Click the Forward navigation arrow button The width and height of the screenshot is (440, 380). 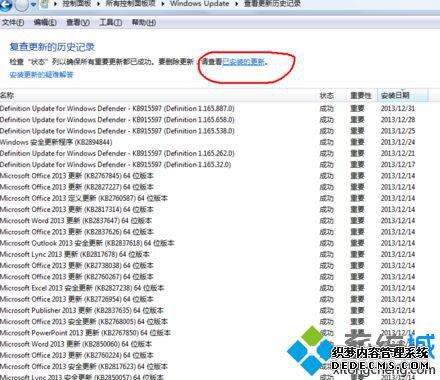tap(21, 5)
